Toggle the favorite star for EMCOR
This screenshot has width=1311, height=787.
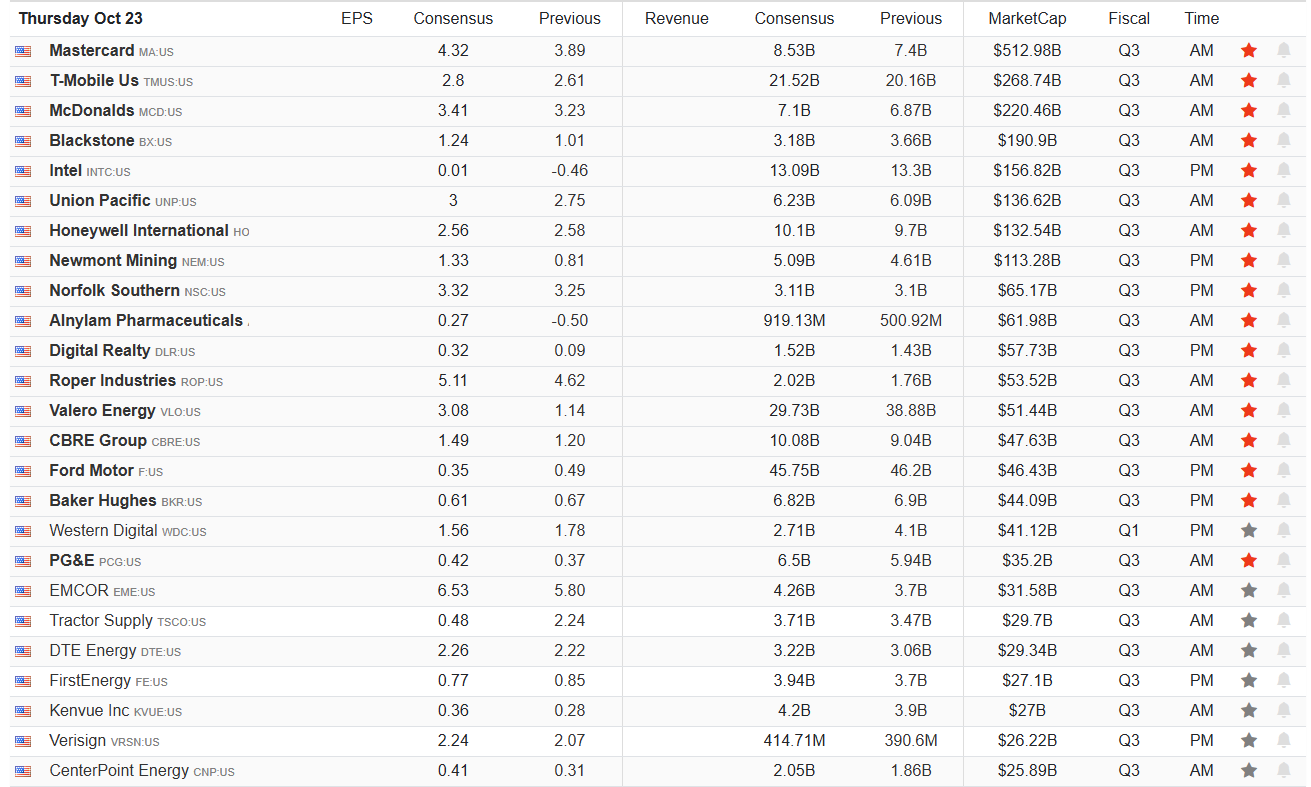pyautogui.click(x=1248, y=590)
